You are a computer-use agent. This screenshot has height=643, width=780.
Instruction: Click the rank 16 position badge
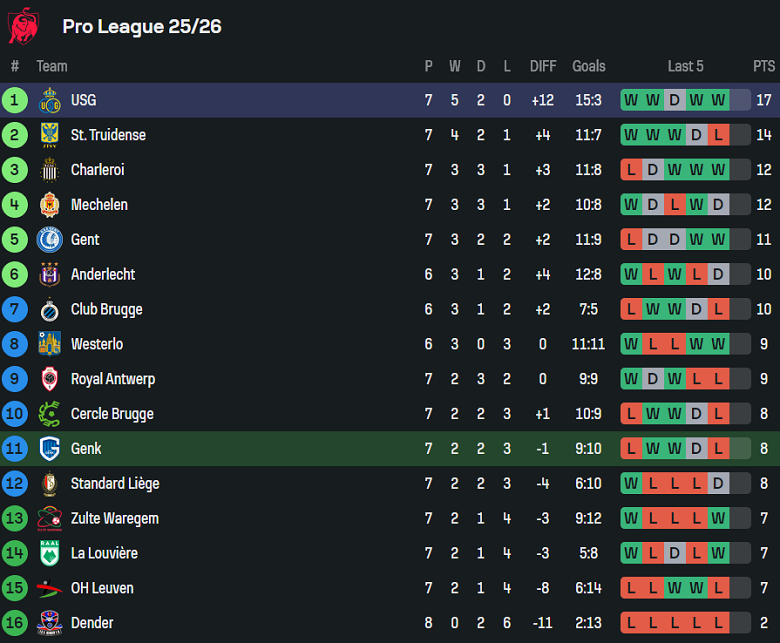pos(15,623)
